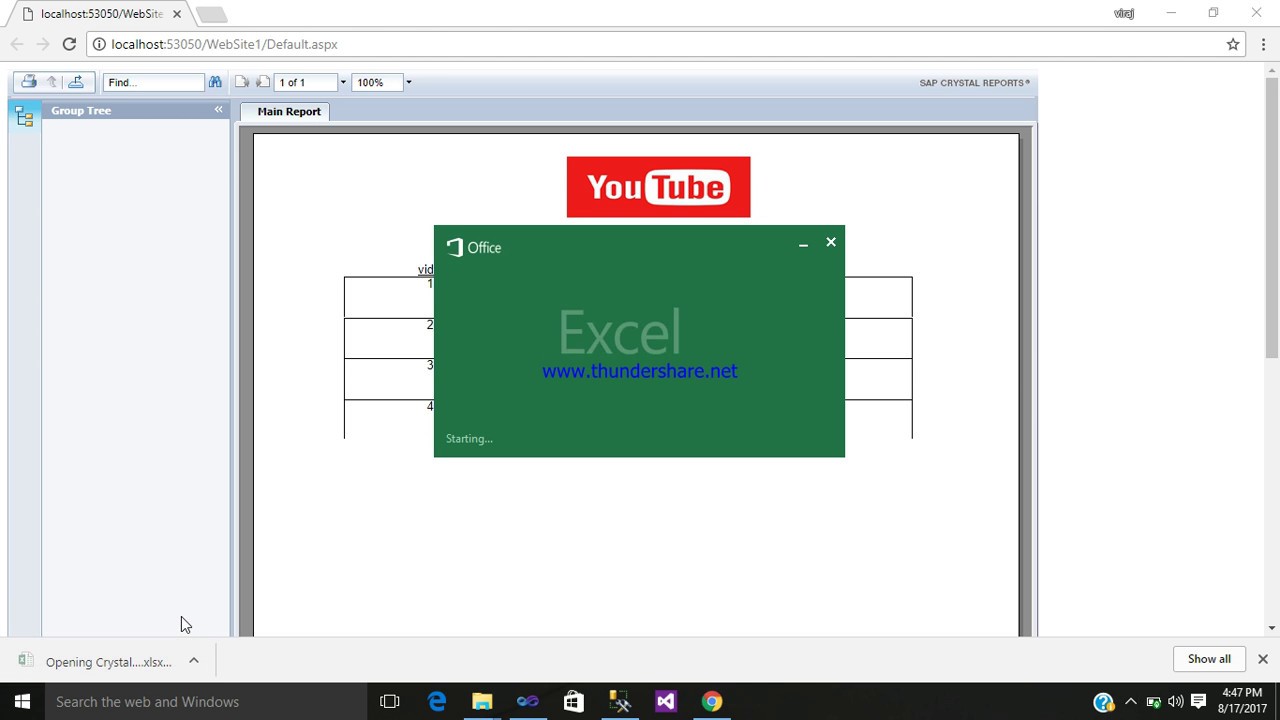Click the address bar URL

coord(225,44)
